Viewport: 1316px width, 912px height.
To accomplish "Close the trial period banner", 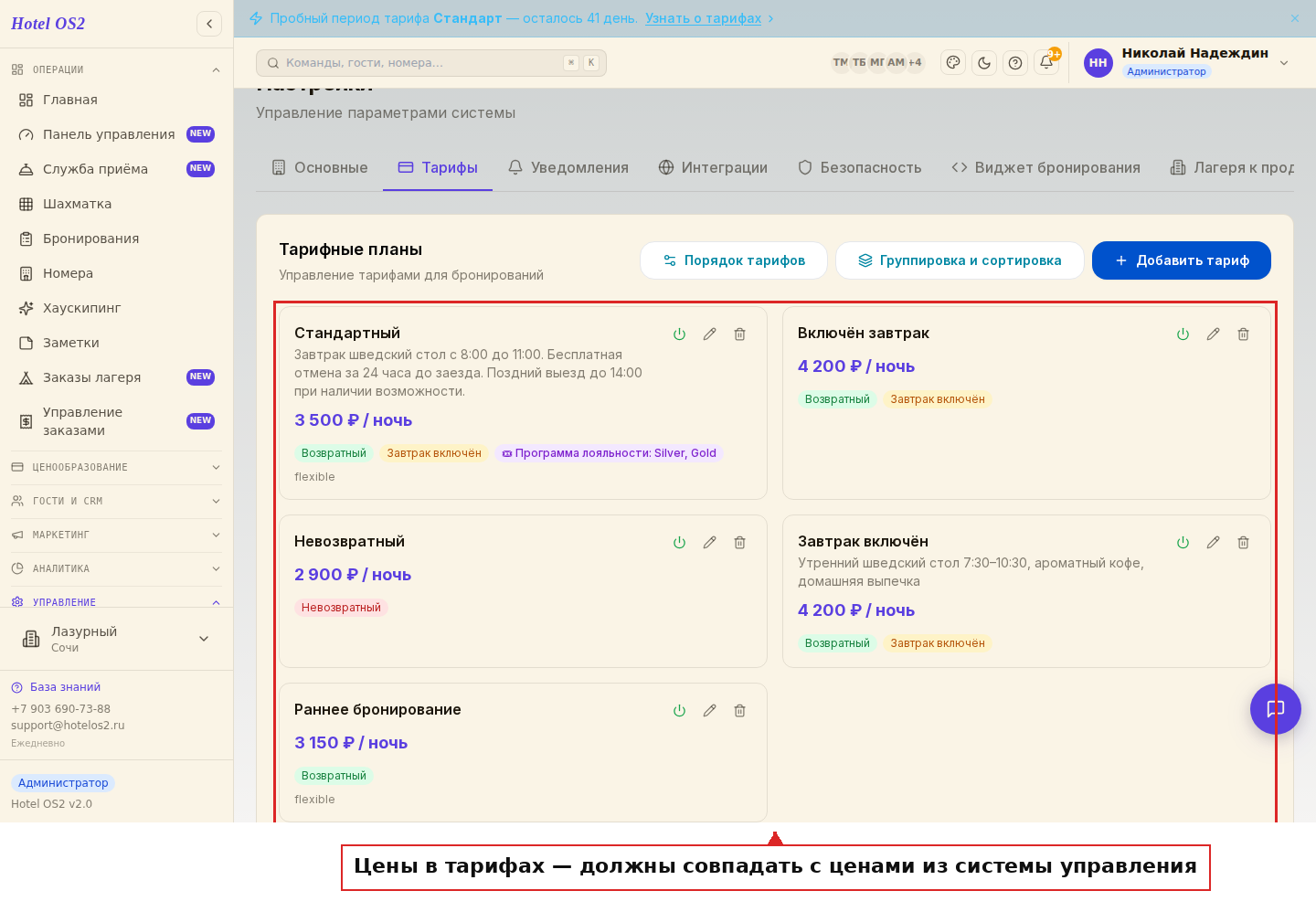I will point(1294,18).
